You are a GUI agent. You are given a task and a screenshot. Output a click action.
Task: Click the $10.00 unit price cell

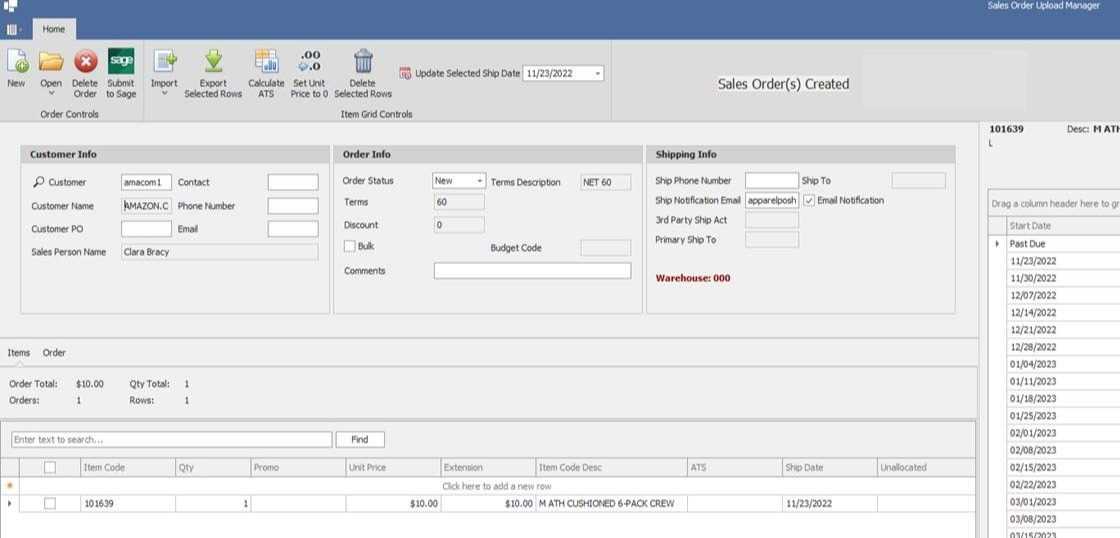pos(393,503)
